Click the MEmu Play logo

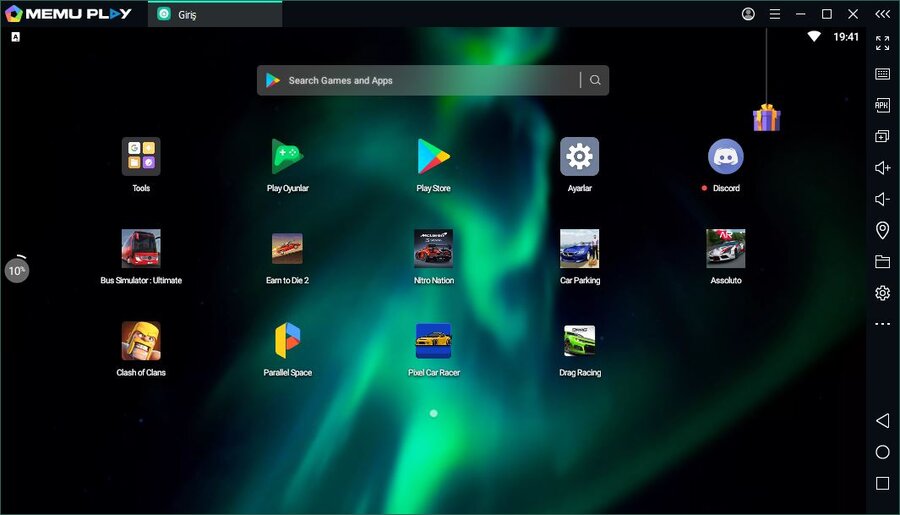pos(68,14)
